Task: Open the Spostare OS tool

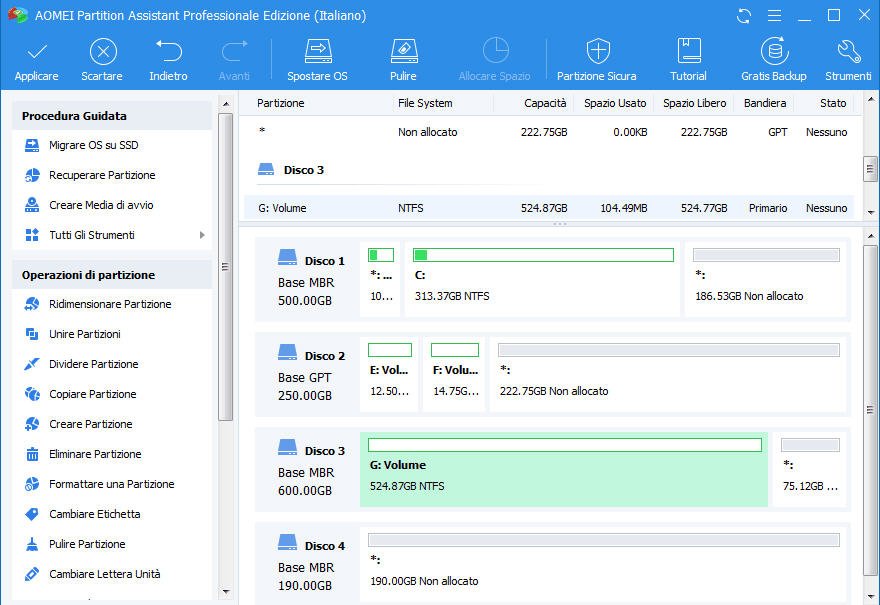Action: 318,52
